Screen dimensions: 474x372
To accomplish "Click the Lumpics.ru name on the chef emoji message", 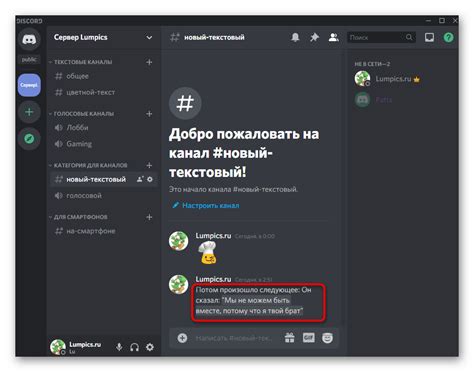I will click(213, 236).
